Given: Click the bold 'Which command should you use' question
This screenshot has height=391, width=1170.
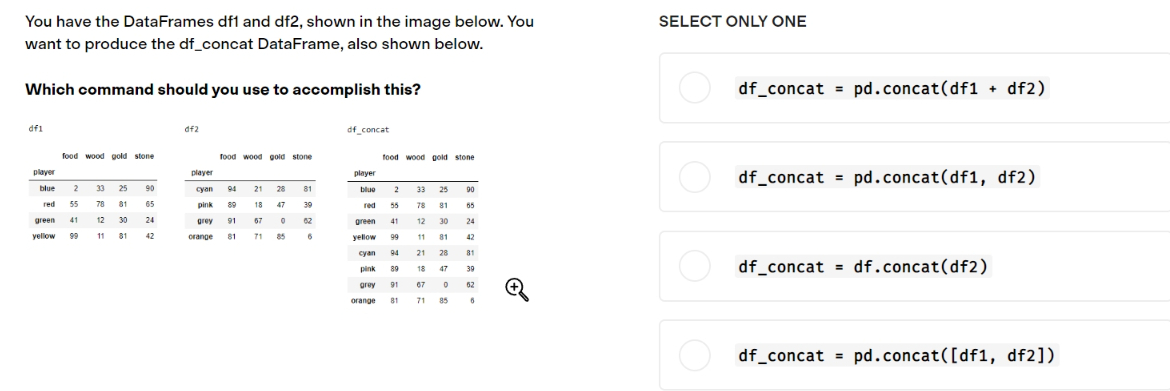Looking at the screenshot, I should (x=223, y=90).
